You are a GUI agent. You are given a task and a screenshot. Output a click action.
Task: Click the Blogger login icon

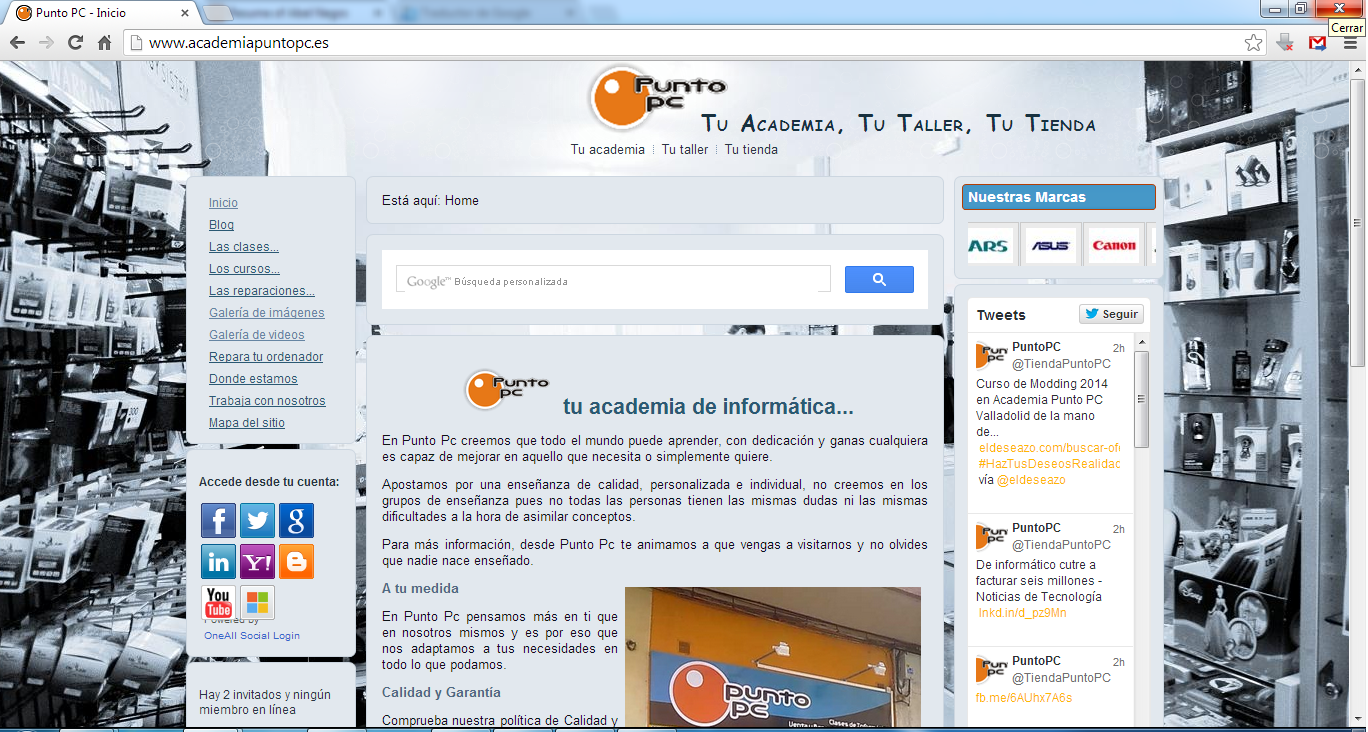tap(296, 562)
